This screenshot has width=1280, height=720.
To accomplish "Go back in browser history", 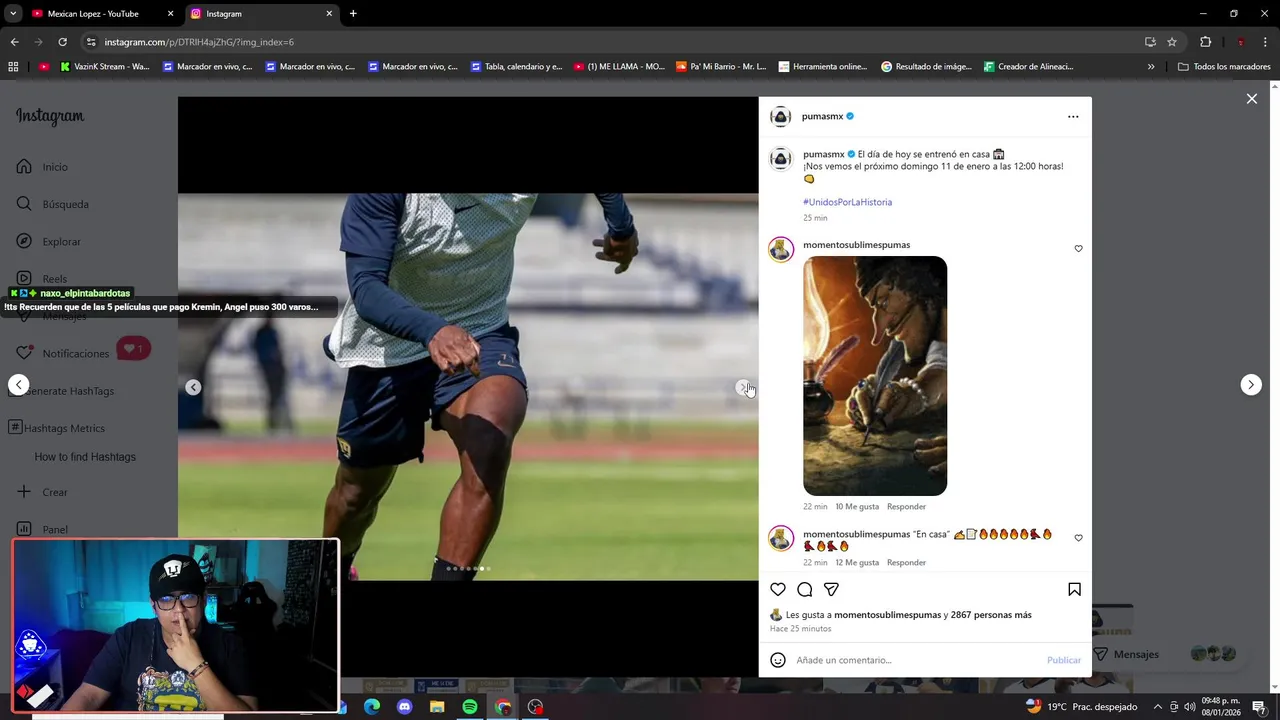I will point(14,42).
